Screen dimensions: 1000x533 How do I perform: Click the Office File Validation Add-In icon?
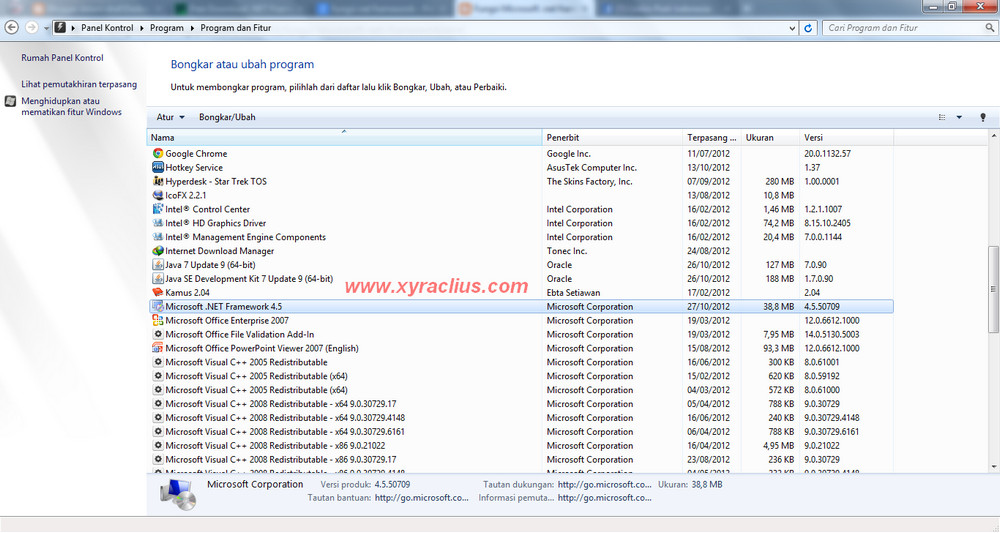(158, 334)
